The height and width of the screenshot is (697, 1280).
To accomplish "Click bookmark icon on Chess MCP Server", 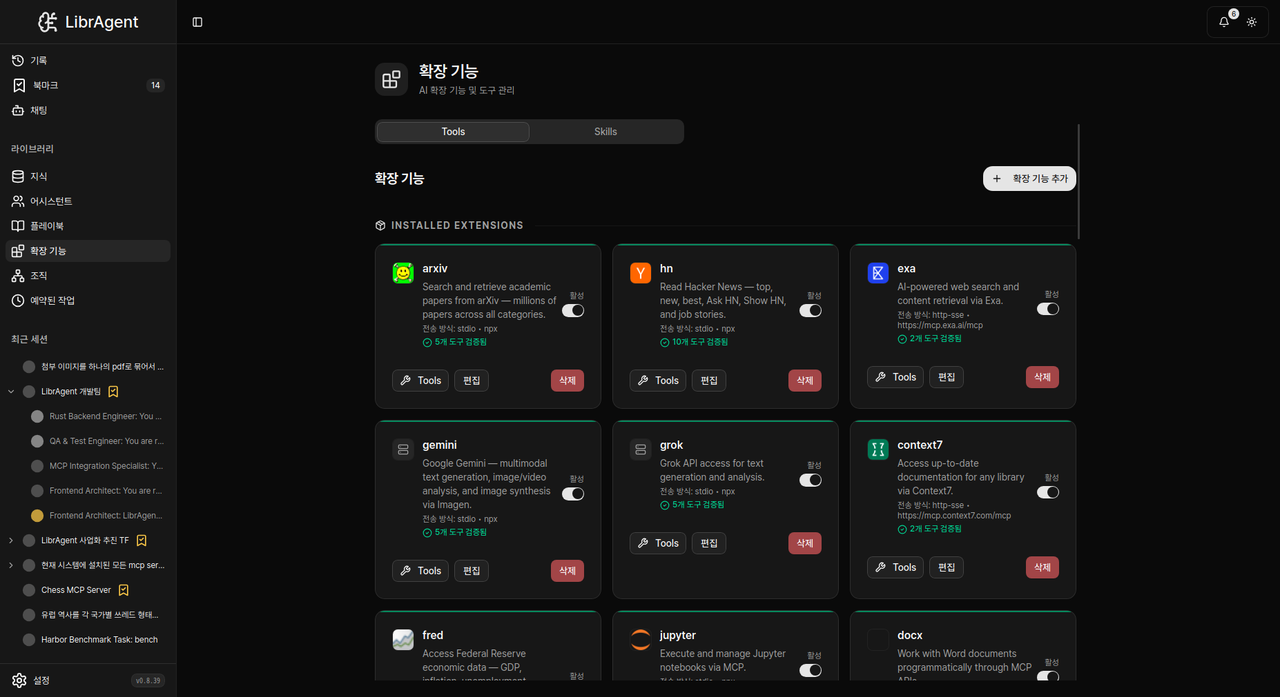I will point(124,590).
